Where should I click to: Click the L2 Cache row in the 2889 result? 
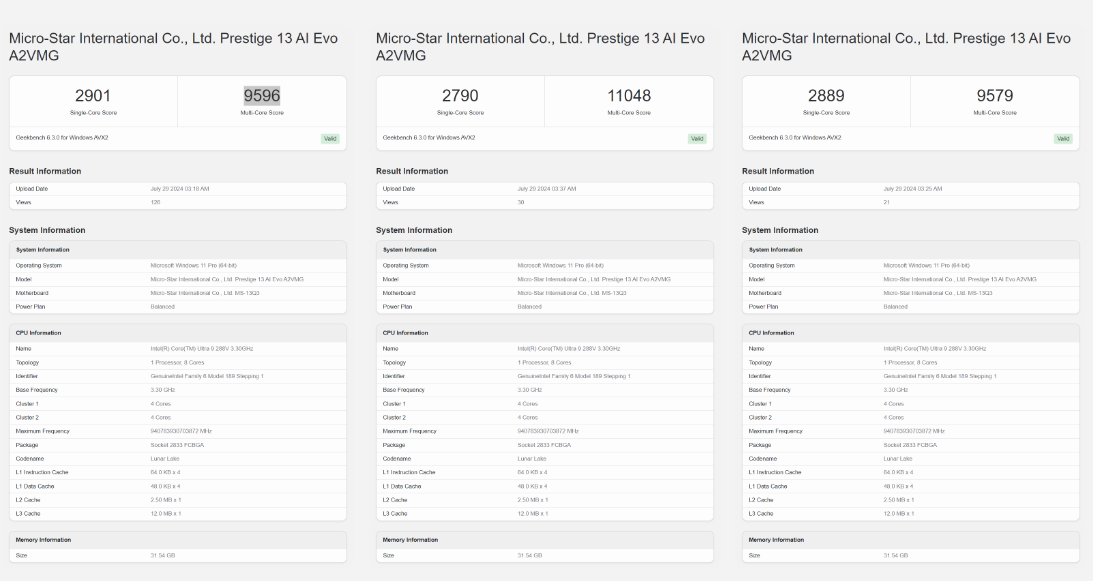[x=910, y=500]
